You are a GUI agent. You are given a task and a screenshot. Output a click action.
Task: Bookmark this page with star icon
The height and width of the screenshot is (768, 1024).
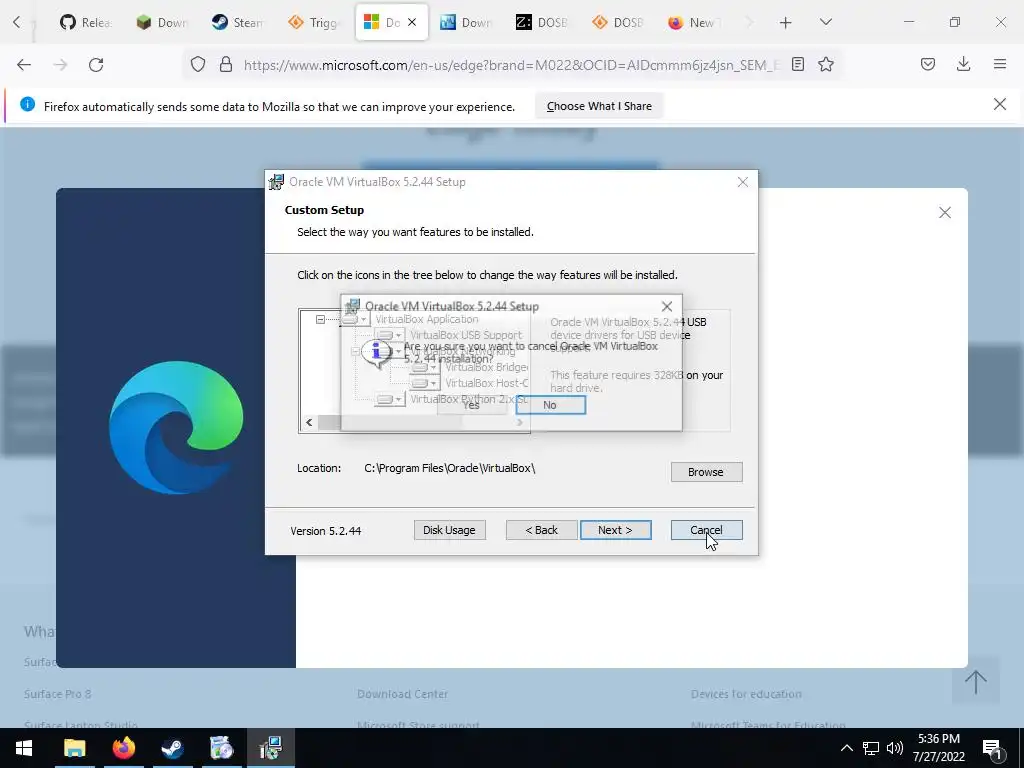[x=826, y=64]
